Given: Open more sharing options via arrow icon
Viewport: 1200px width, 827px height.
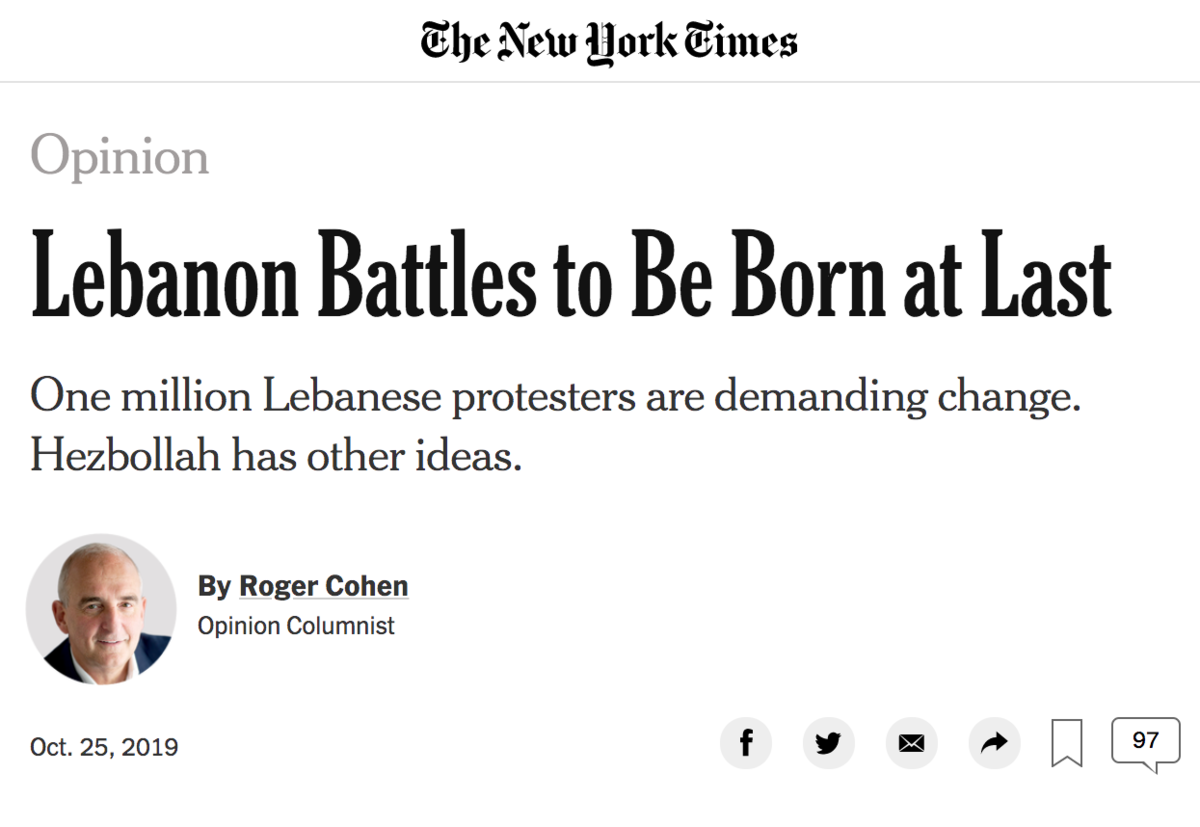Looking at the screenshot, I should 994,743.
